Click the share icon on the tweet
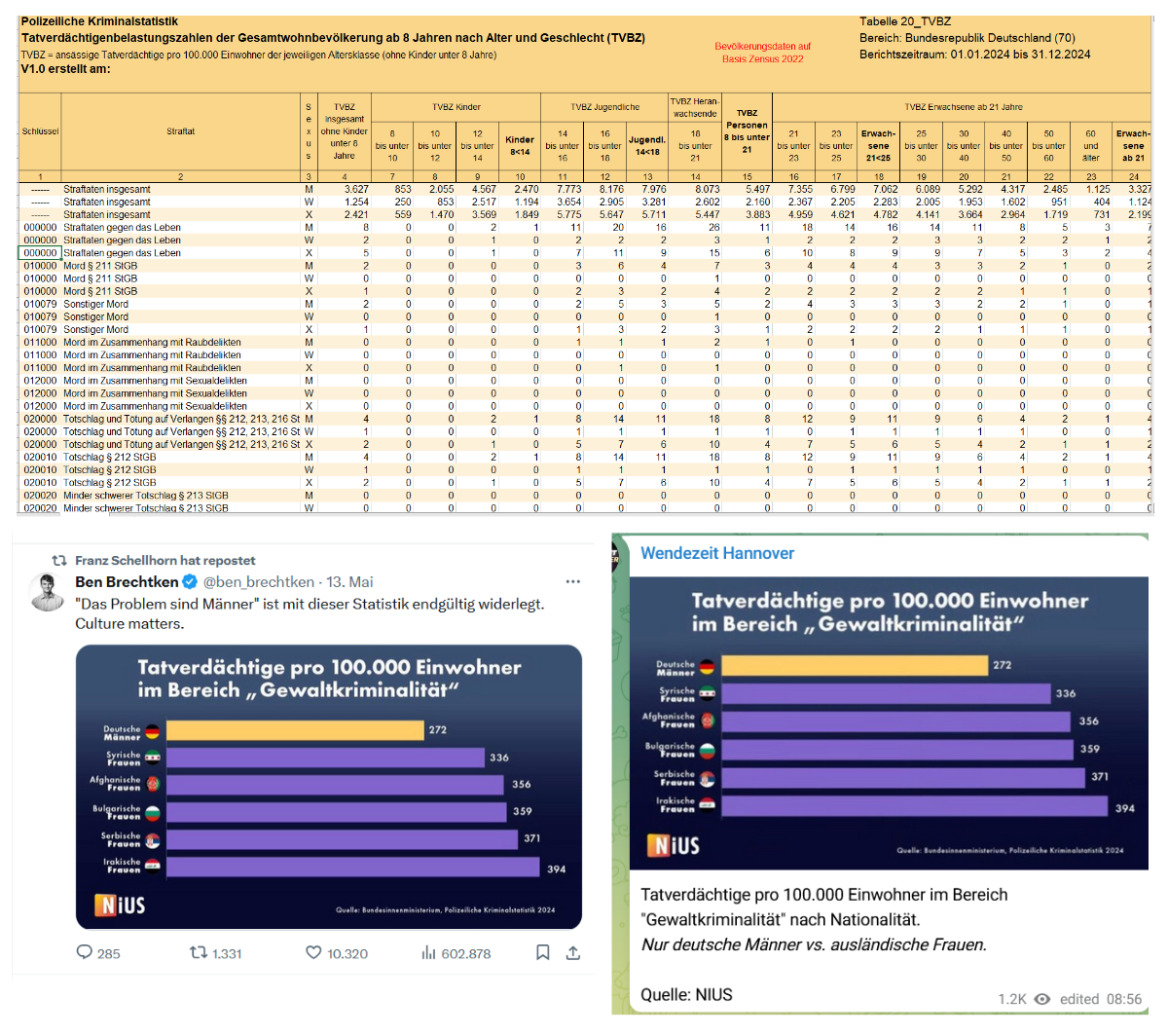Viewport: 1168px width, 1036px height. (573, 952)
